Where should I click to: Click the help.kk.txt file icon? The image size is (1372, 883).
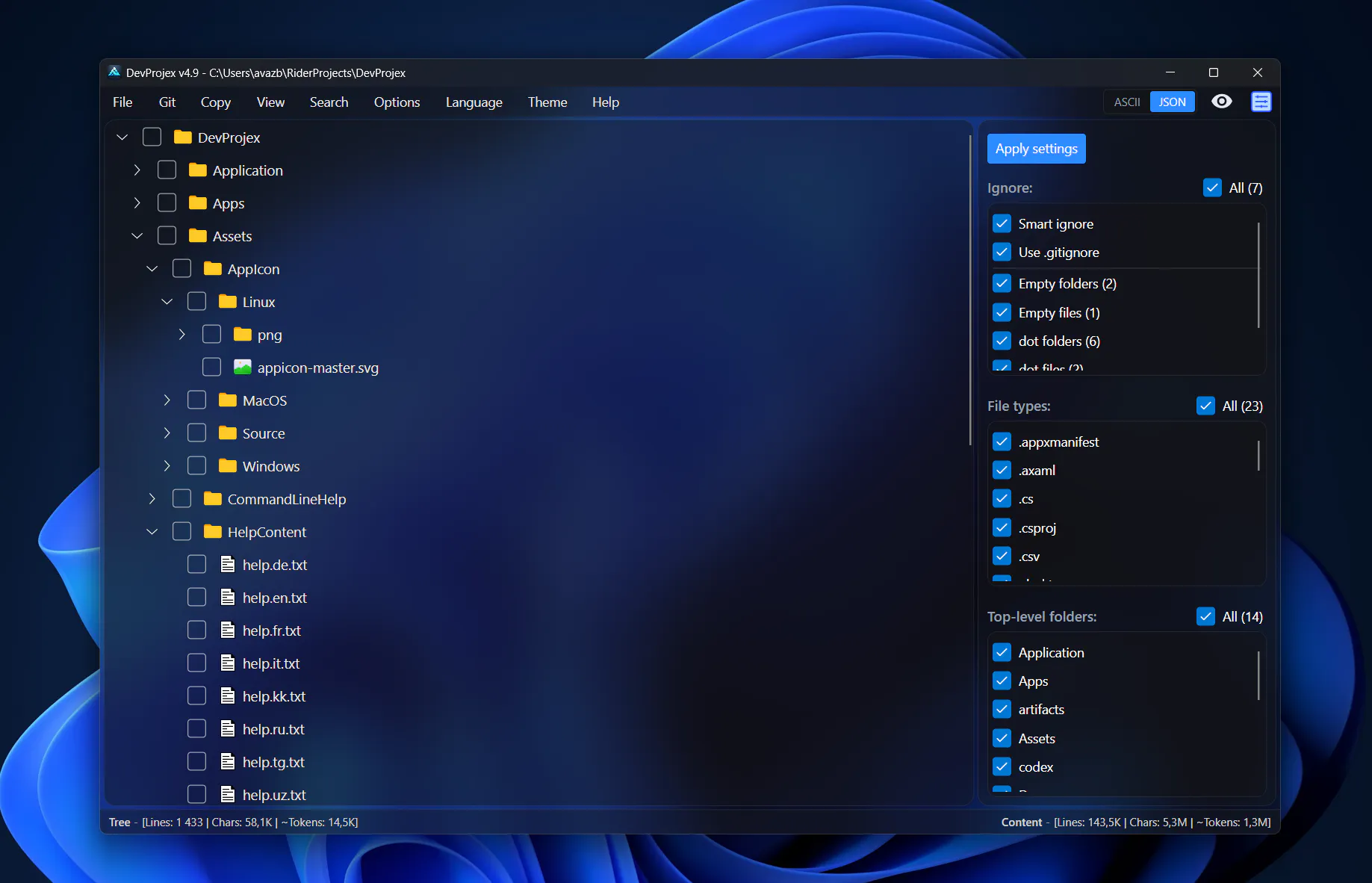tap(228, 695)
